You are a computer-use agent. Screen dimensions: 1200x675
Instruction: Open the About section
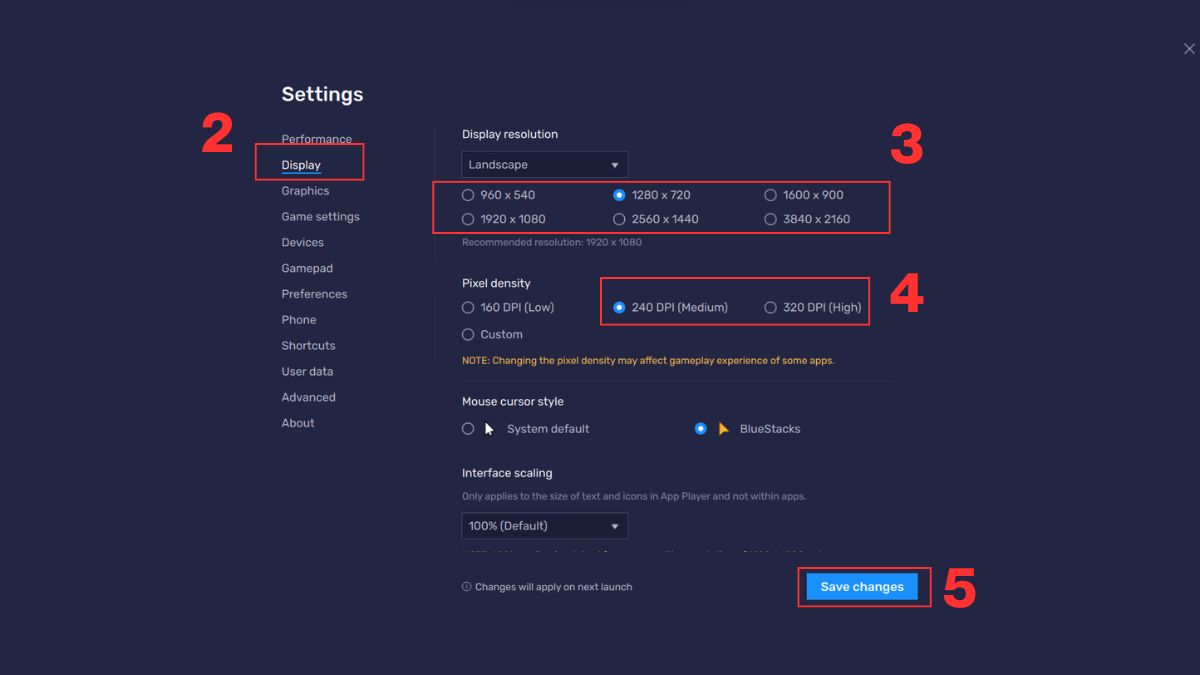(x=298, y=423)
